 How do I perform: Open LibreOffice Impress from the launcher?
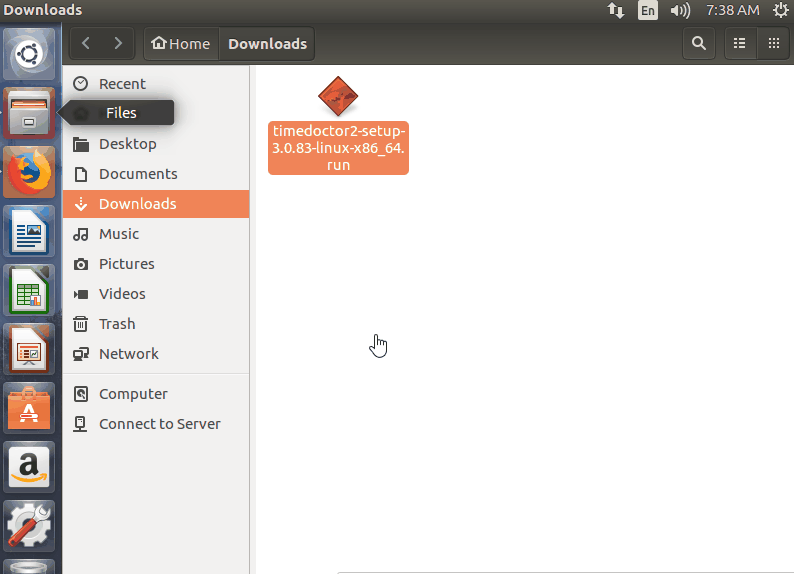coord(29,350)
